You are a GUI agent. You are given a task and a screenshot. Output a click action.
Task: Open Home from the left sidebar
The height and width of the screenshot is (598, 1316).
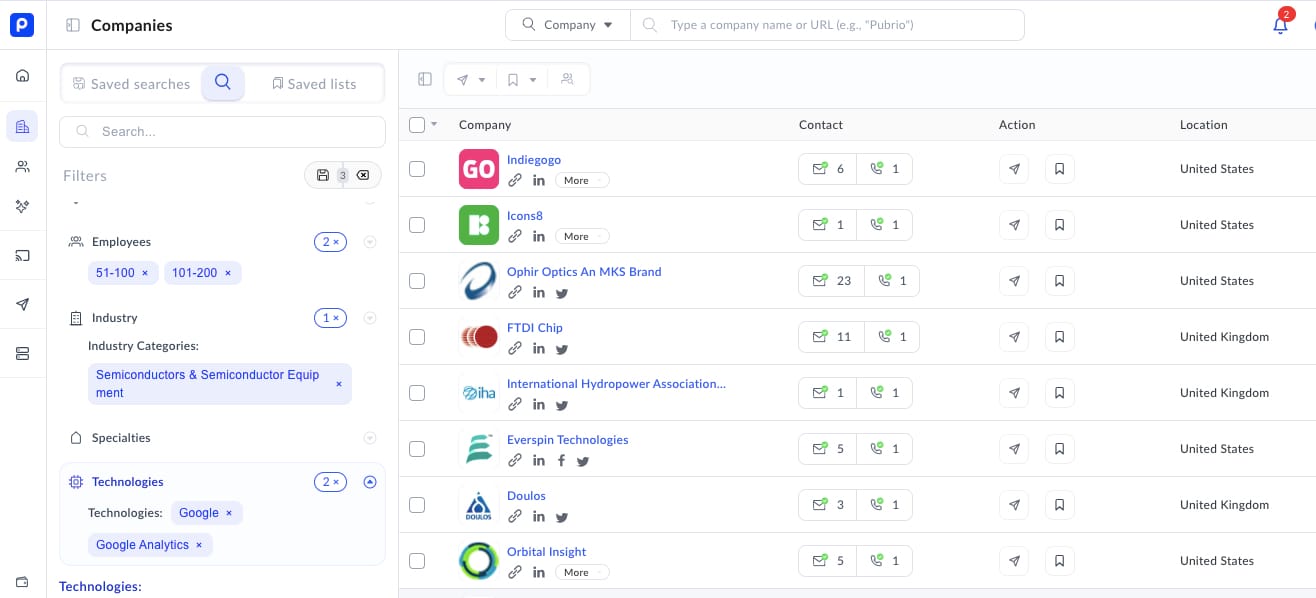[22, 76]
